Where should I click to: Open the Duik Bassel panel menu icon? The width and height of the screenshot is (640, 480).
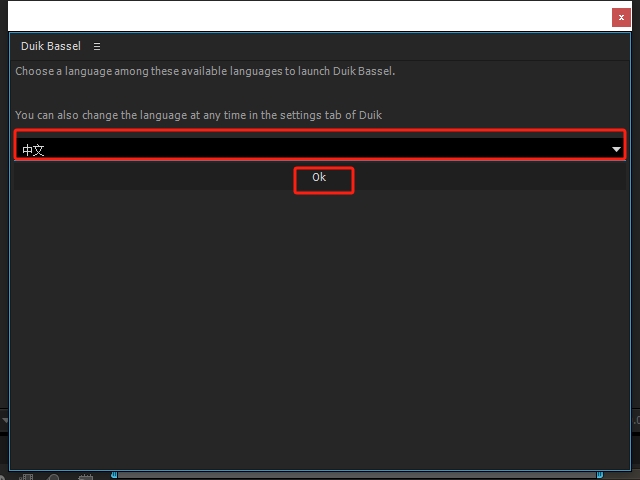click(x=97, y=47)
